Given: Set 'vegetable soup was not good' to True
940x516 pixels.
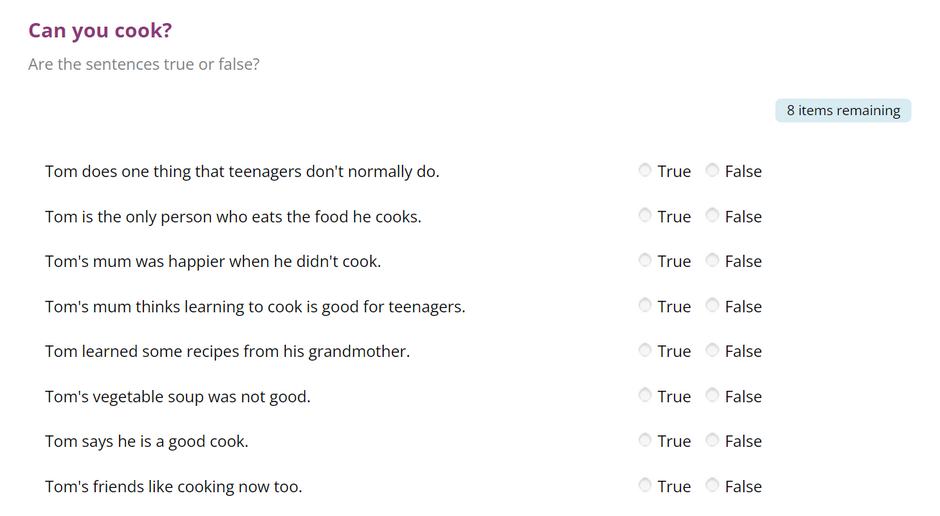Looking at the screenshot, I should coord(644,396).
